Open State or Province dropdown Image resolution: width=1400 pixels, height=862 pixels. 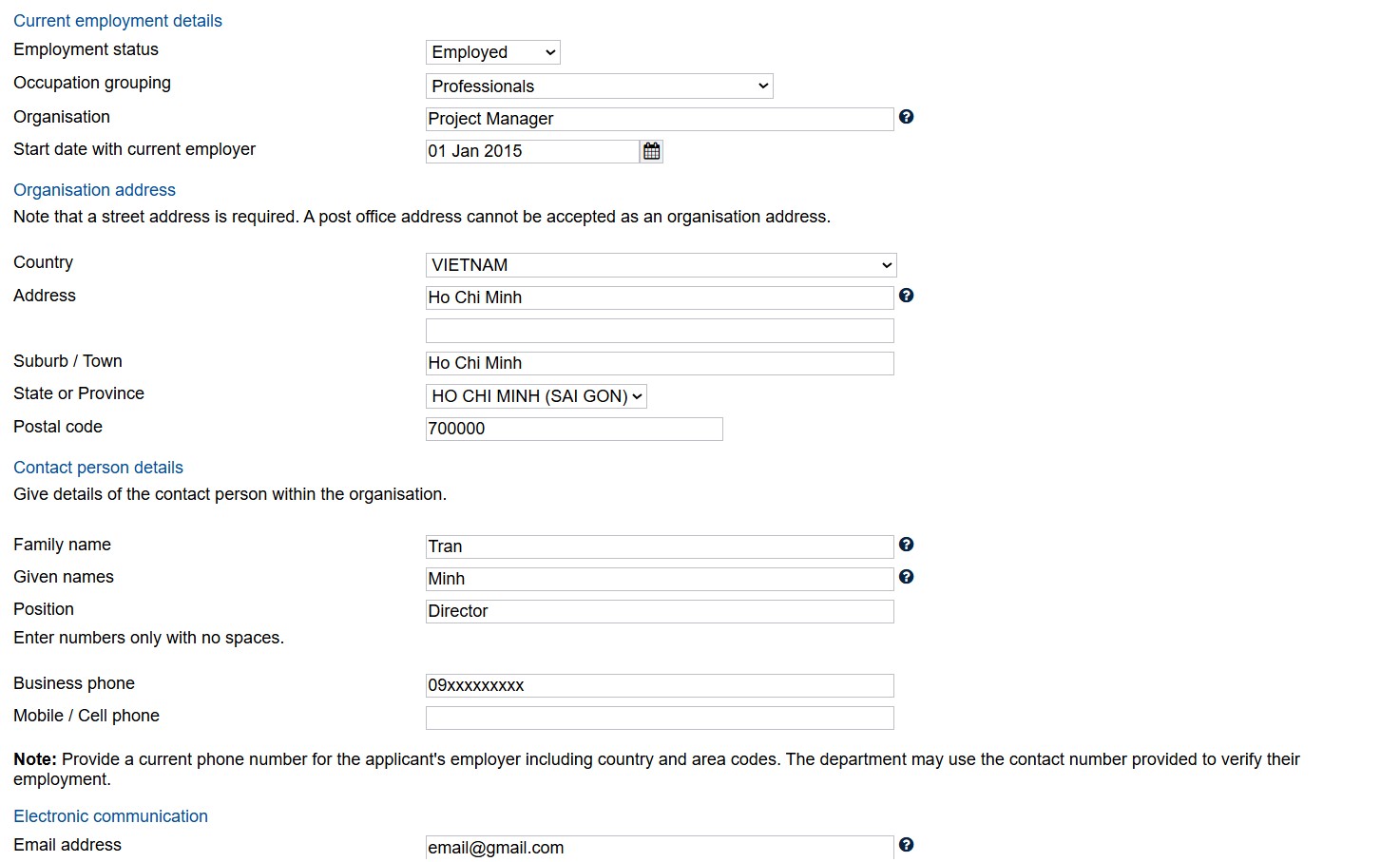coord(536,396)
